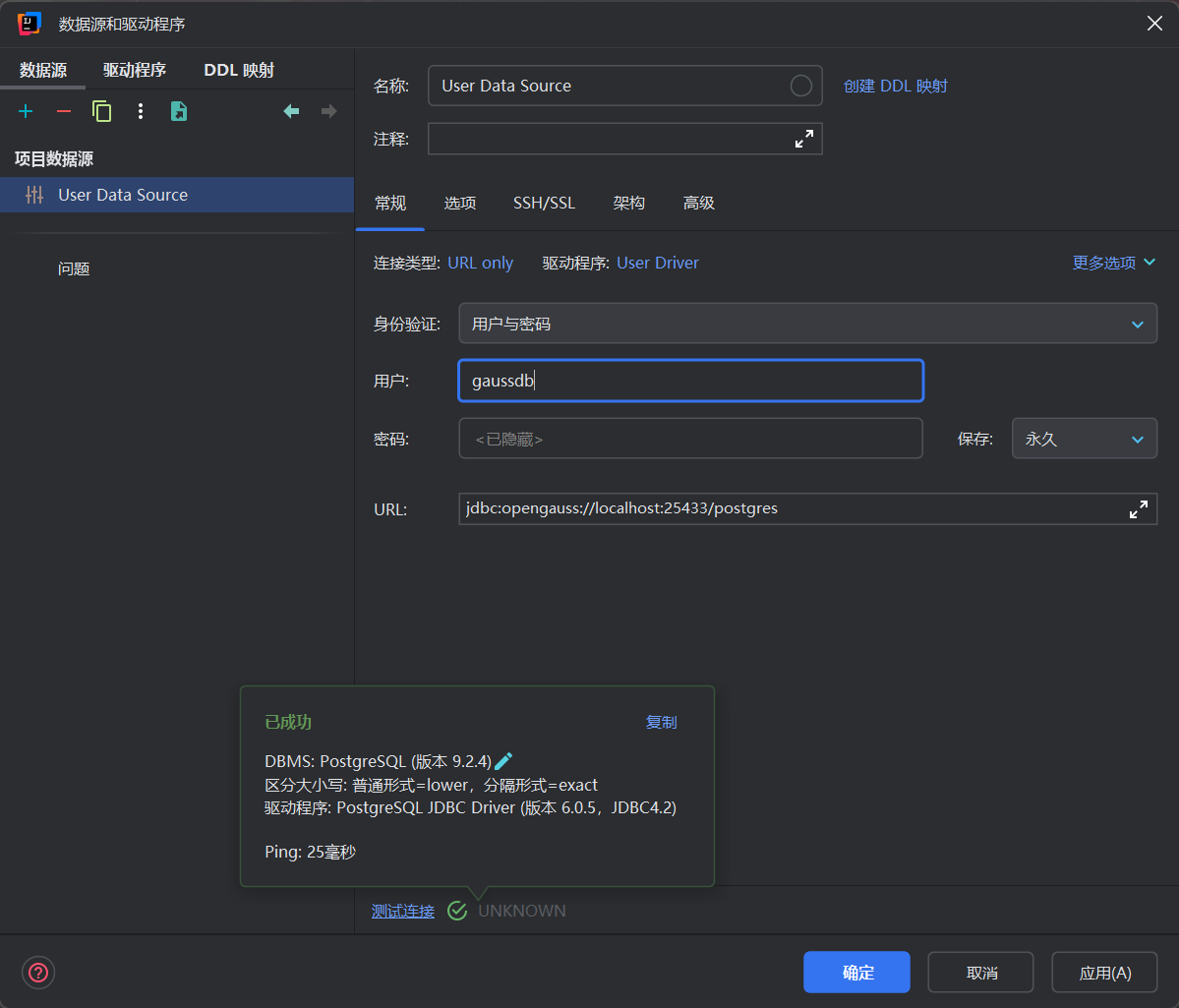
Task: Open the 架构 tab
Action: point(628,204)
